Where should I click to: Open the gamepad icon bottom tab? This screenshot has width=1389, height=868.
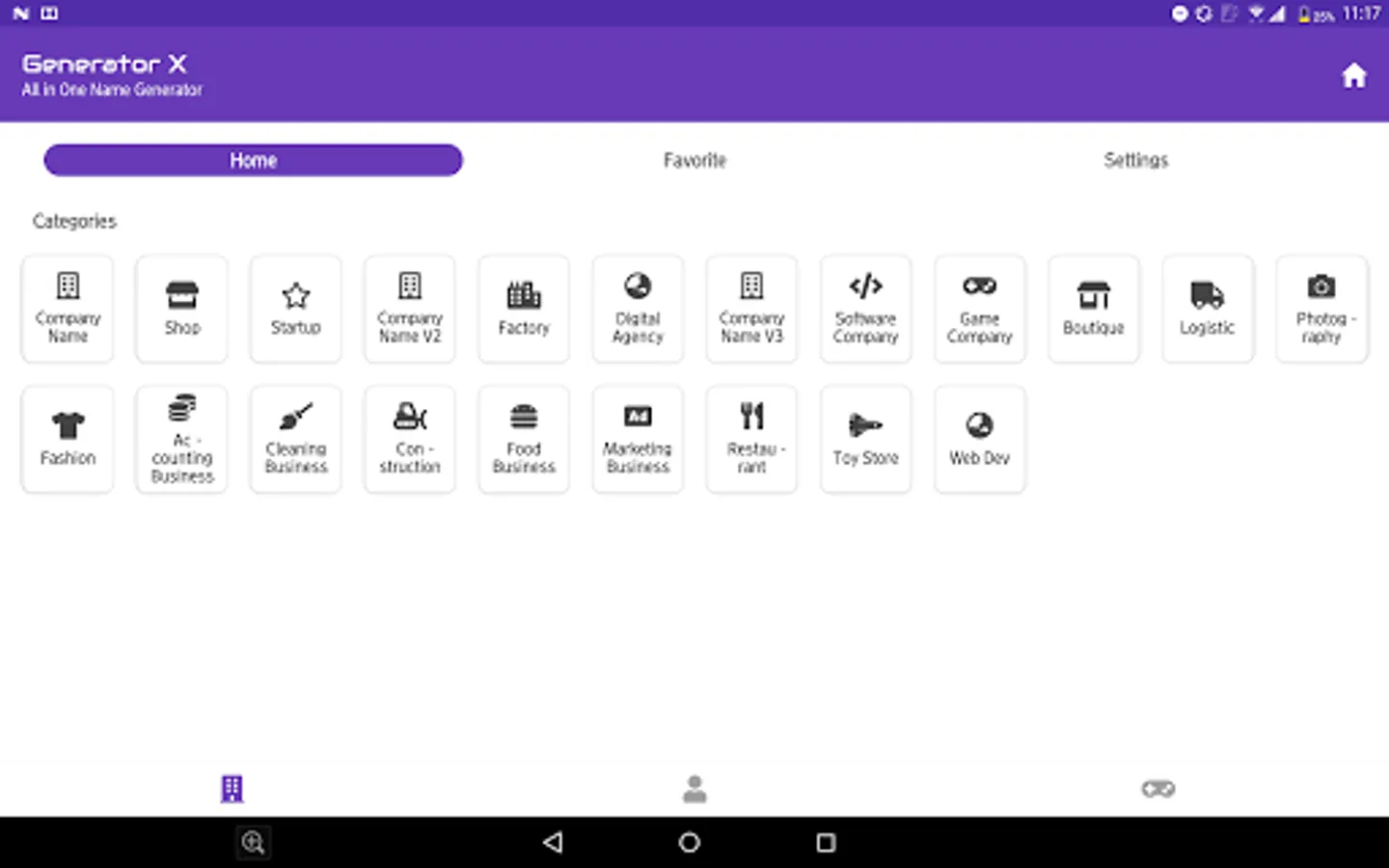pos(1157,789)
